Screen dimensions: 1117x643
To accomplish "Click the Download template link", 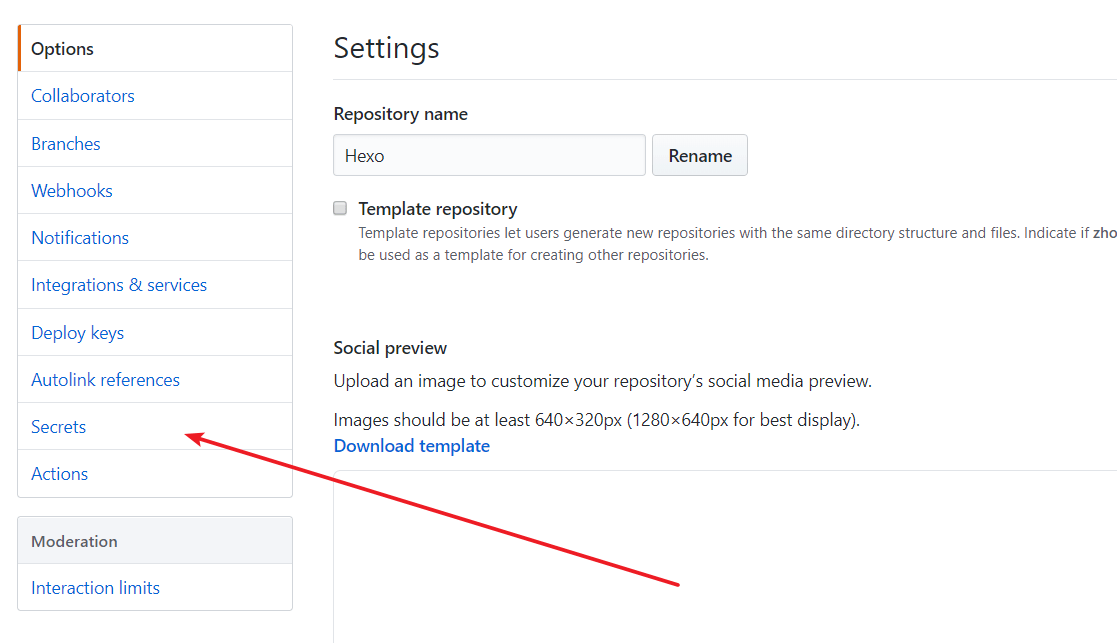I will point(412,446).
